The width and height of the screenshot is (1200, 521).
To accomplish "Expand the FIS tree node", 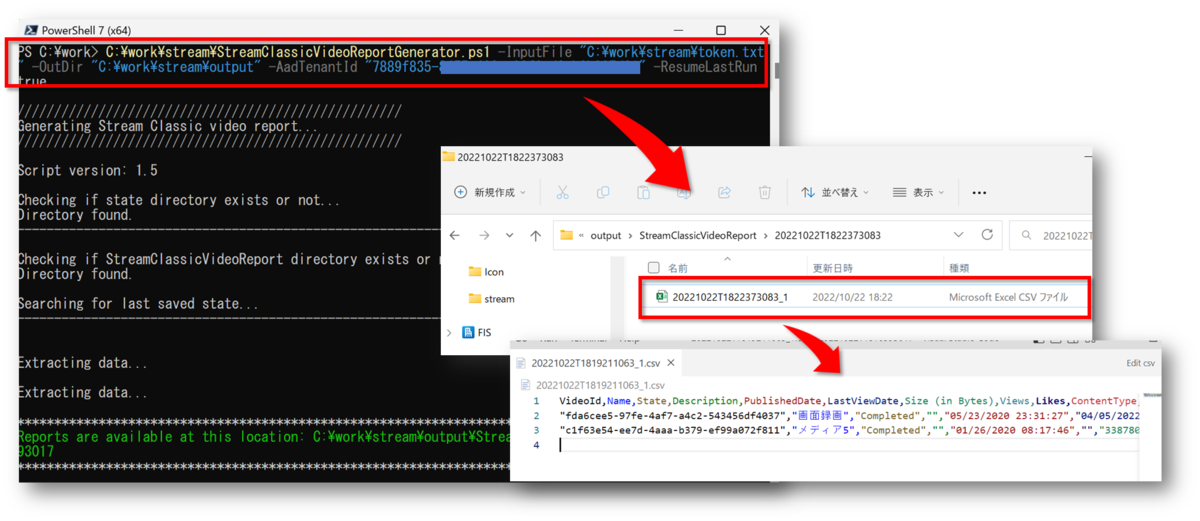I will tap(449, 332).
